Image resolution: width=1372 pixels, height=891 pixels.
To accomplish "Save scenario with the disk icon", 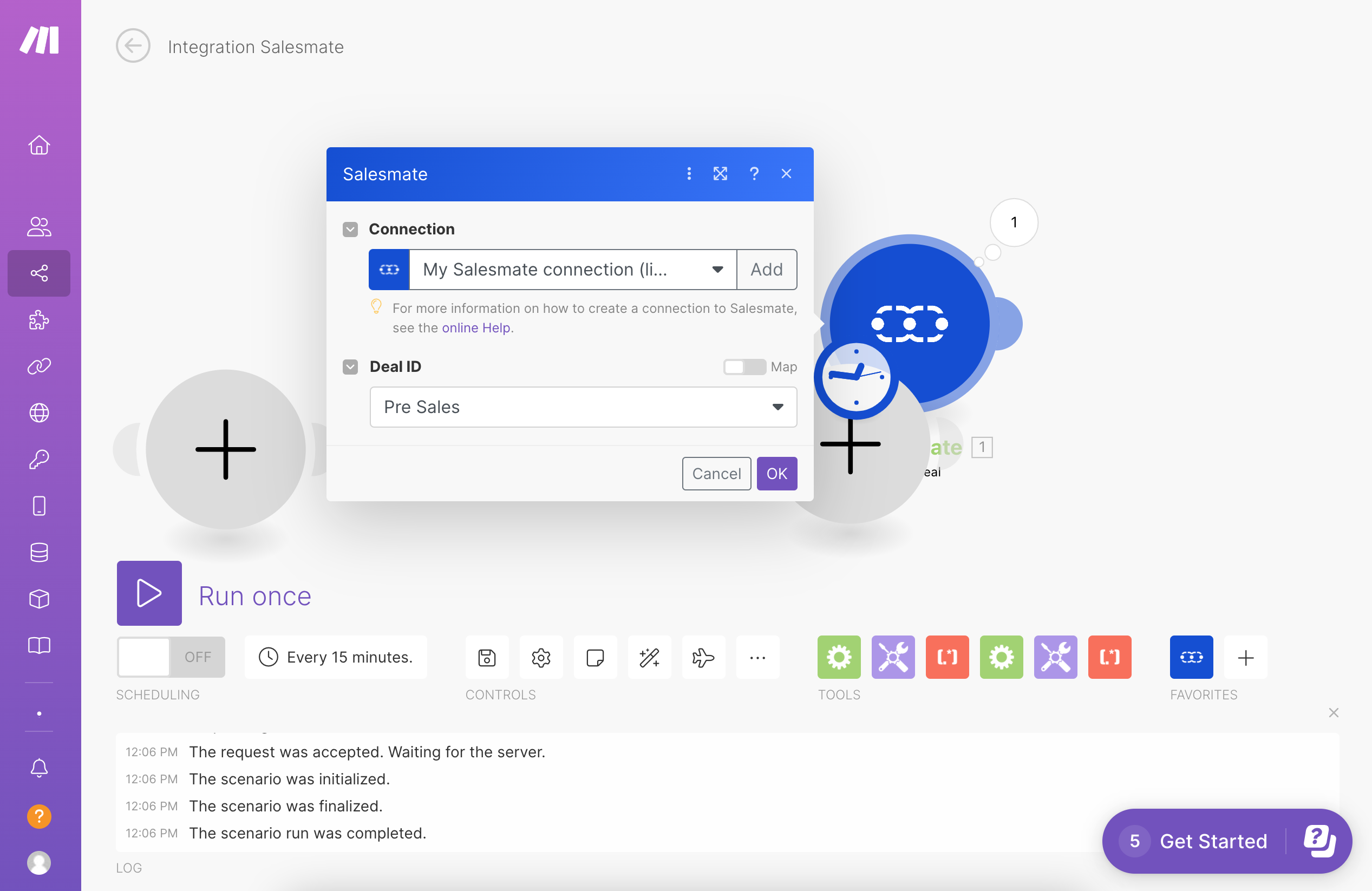I will (x=487, y=658).
